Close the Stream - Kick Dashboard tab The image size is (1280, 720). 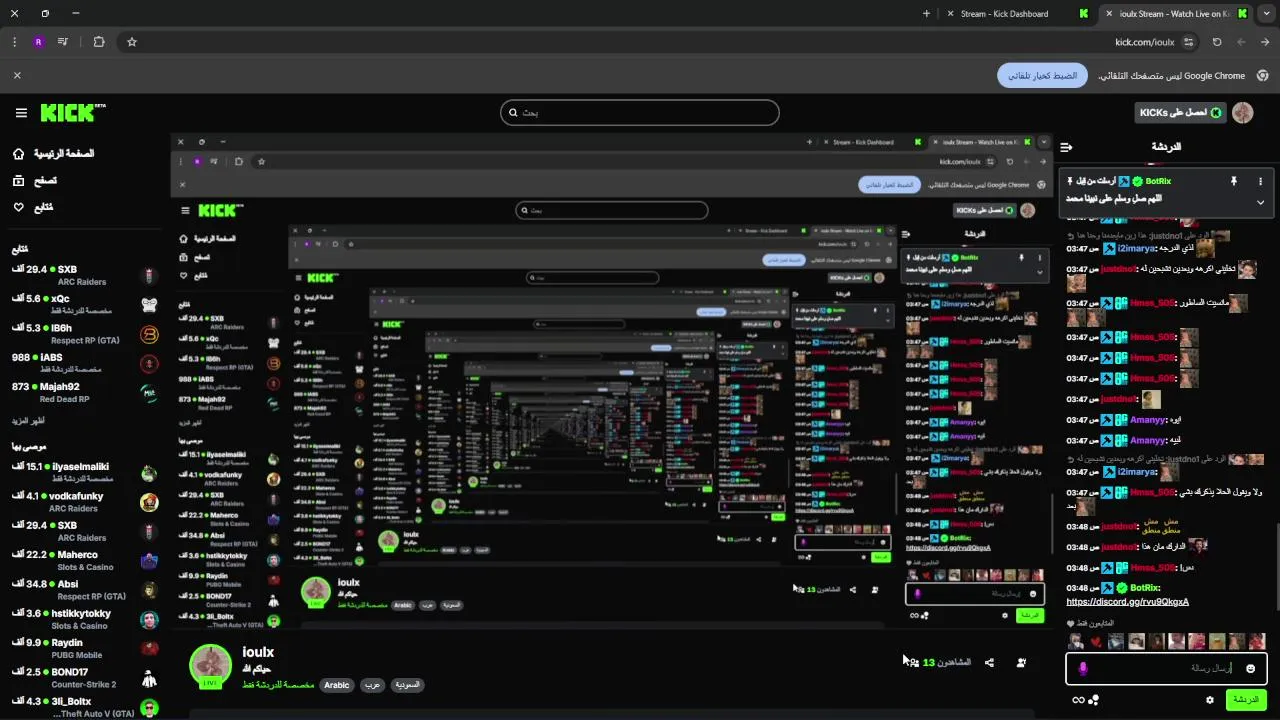point(951,14)
